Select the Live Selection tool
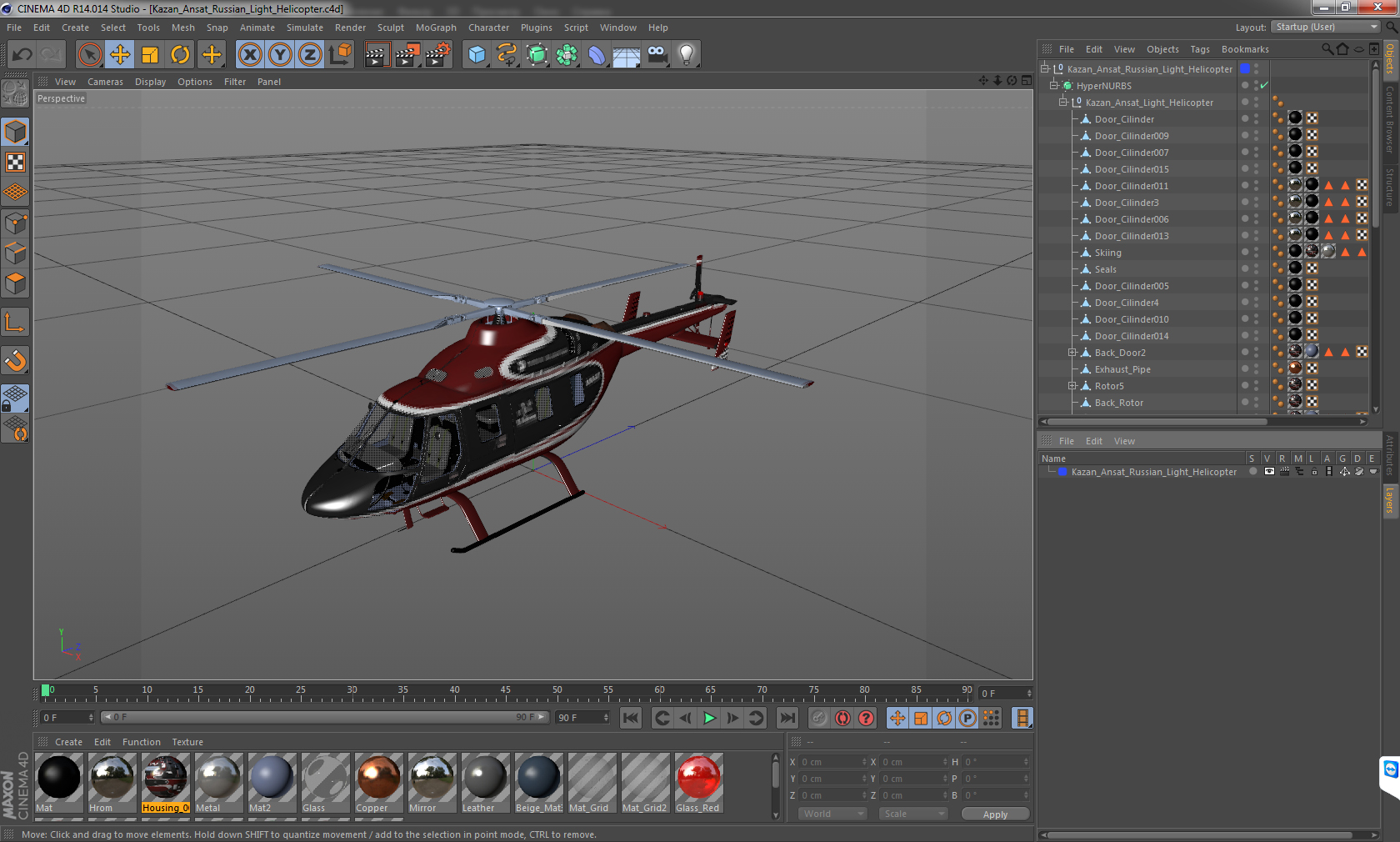This screenshot has width=1400, height=842. coord(89,55)
